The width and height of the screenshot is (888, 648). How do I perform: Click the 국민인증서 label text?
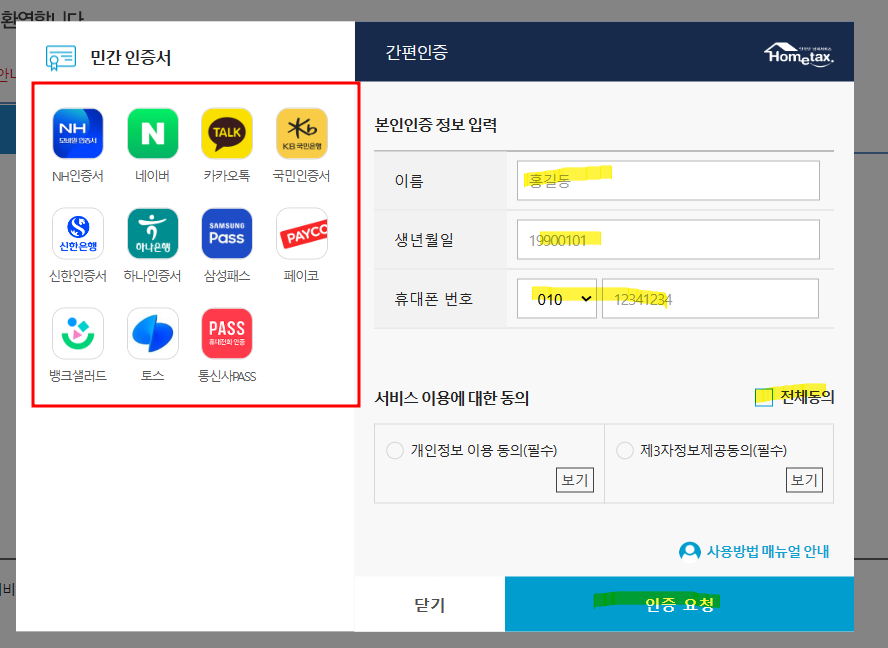pyautogui.click(x=301, y=176)
